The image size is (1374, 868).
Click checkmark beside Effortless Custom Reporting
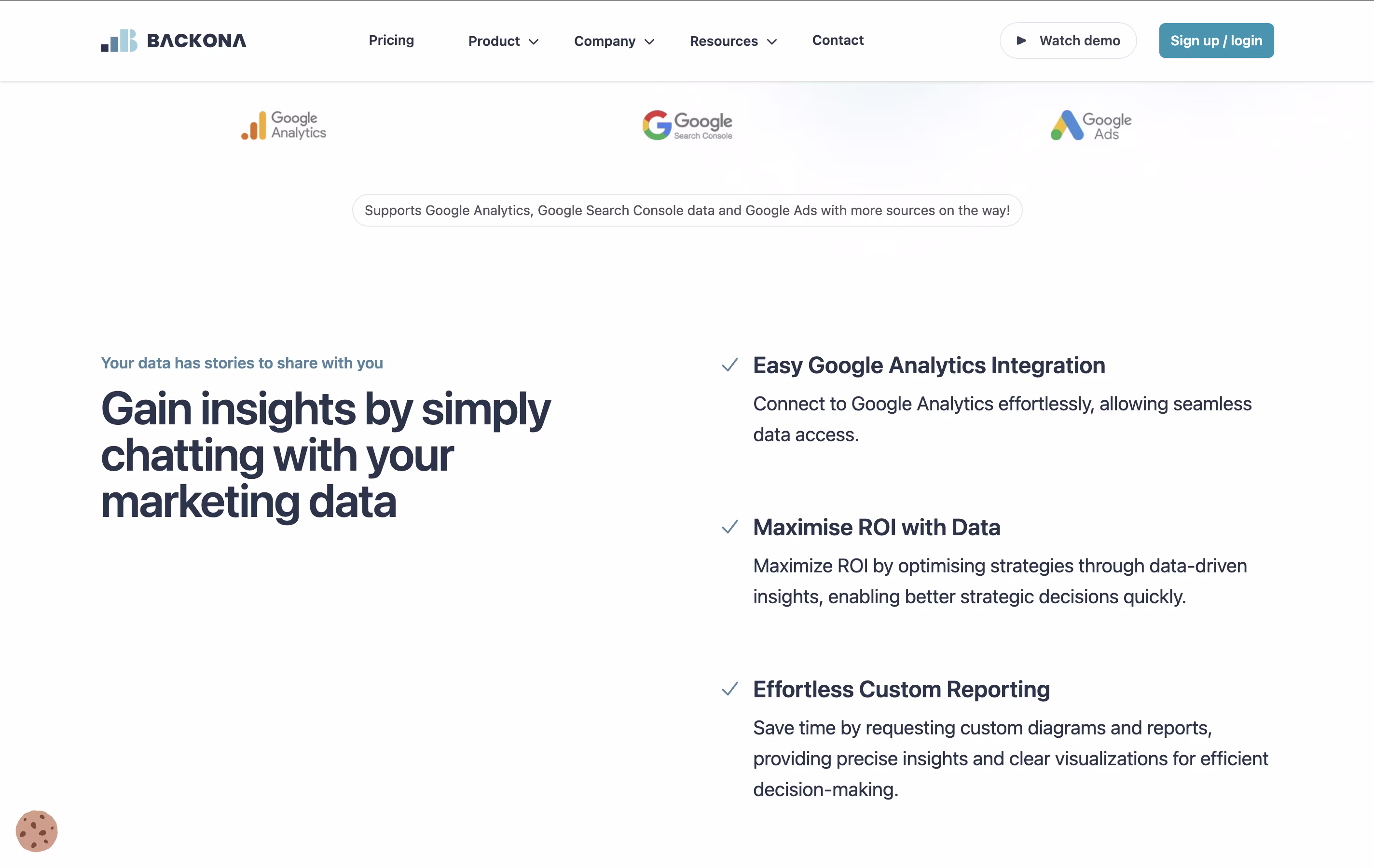730,689
